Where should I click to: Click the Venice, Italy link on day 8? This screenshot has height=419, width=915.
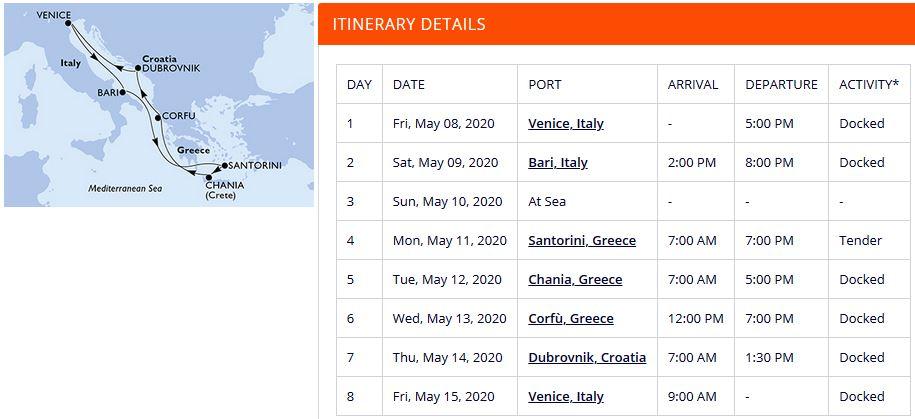[566, 397]
